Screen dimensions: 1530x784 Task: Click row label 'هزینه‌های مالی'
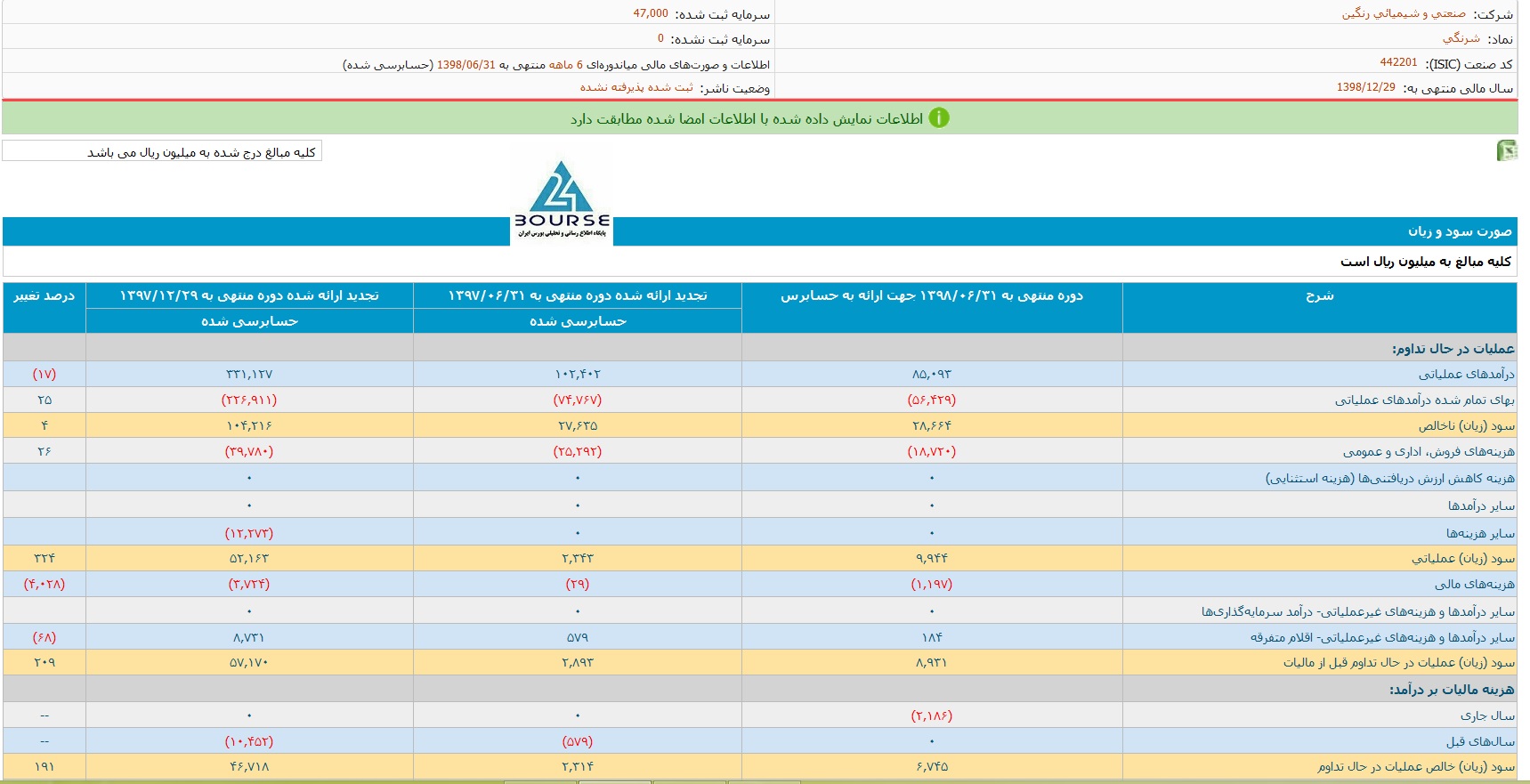(1474, 585)
